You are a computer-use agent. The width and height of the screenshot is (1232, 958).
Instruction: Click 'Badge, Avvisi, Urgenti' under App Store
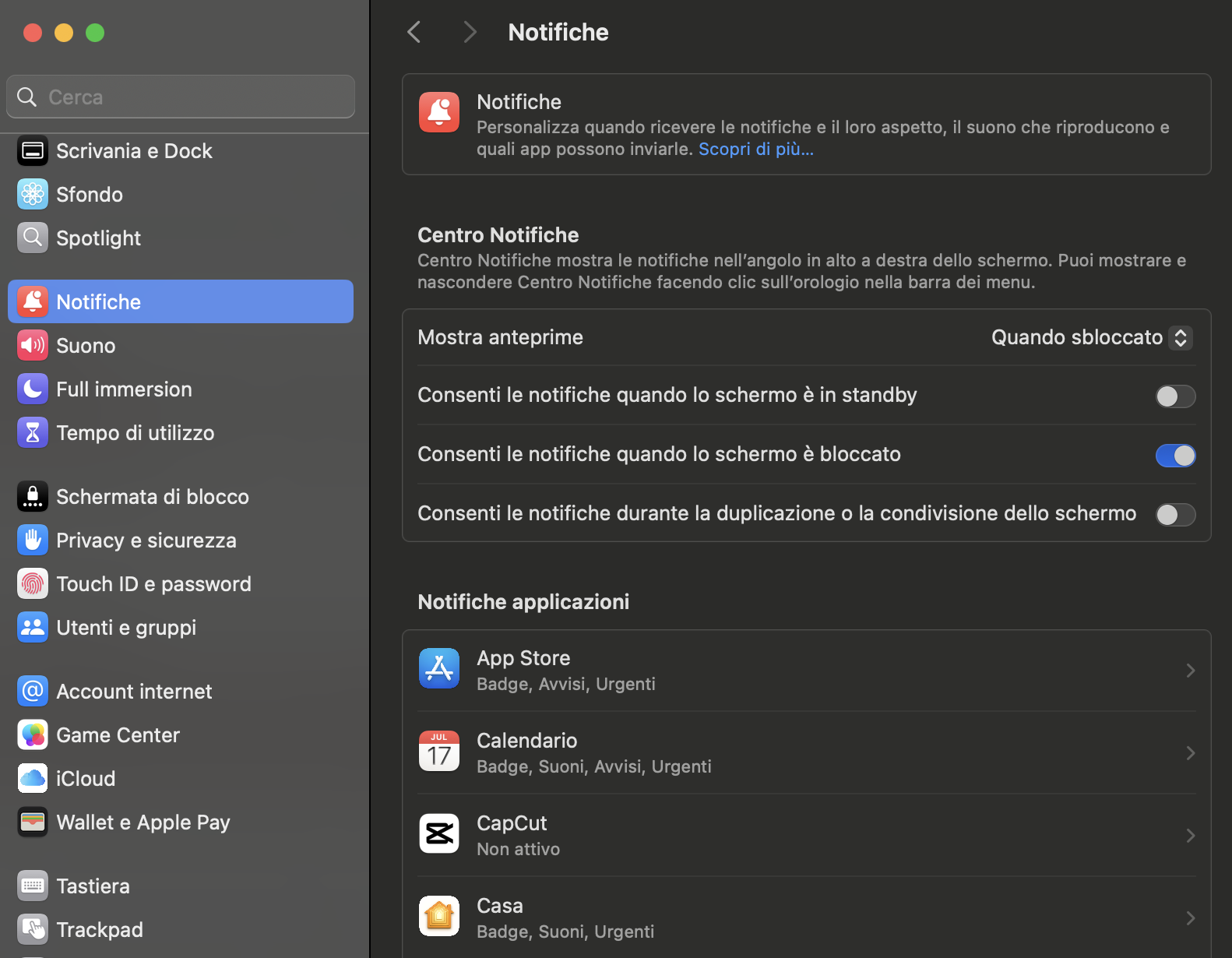(x=566, y=684)
